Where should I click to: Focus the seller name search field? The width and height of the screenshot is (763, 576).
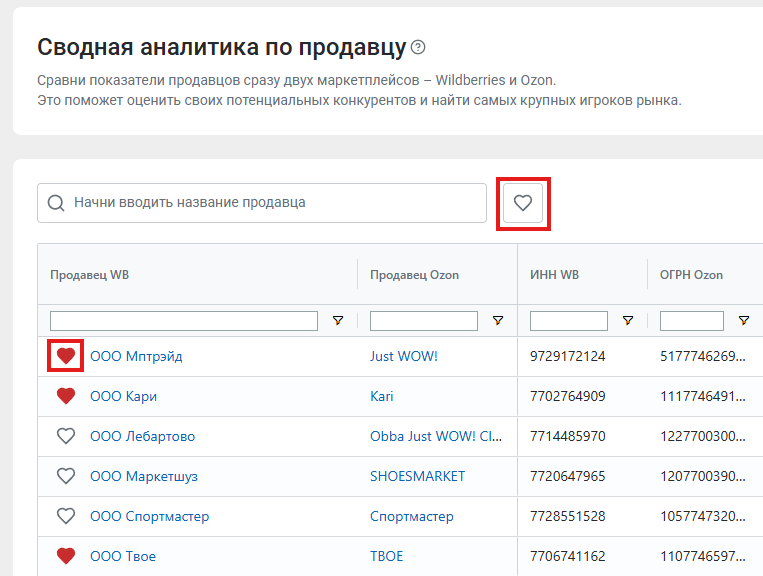pos(262,203)
